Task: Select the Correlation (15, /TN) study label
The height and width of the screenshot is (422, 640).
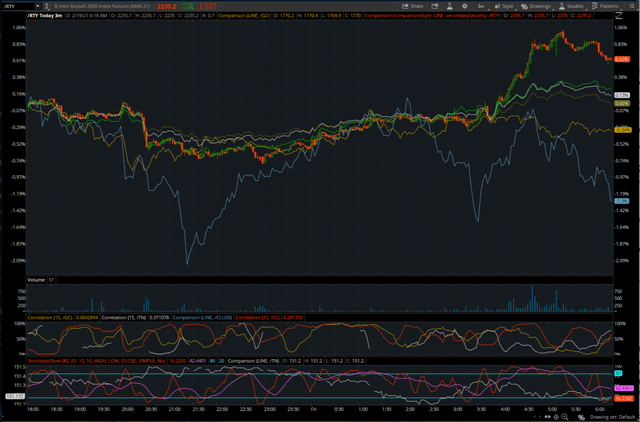Action: click(x=124, y=318)
